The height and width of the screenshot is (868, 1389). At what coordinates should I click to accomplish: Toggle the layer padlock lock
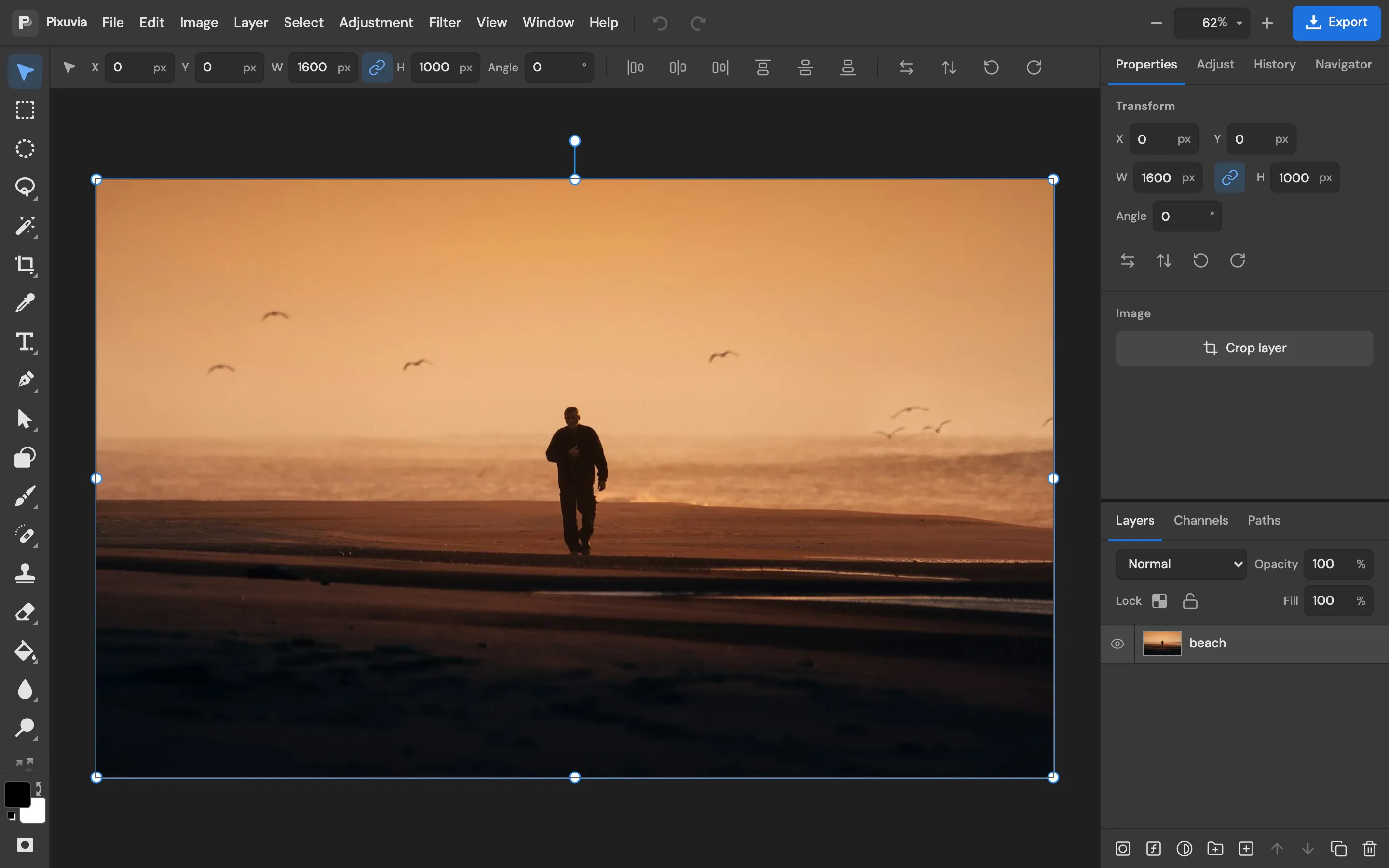1190,600
